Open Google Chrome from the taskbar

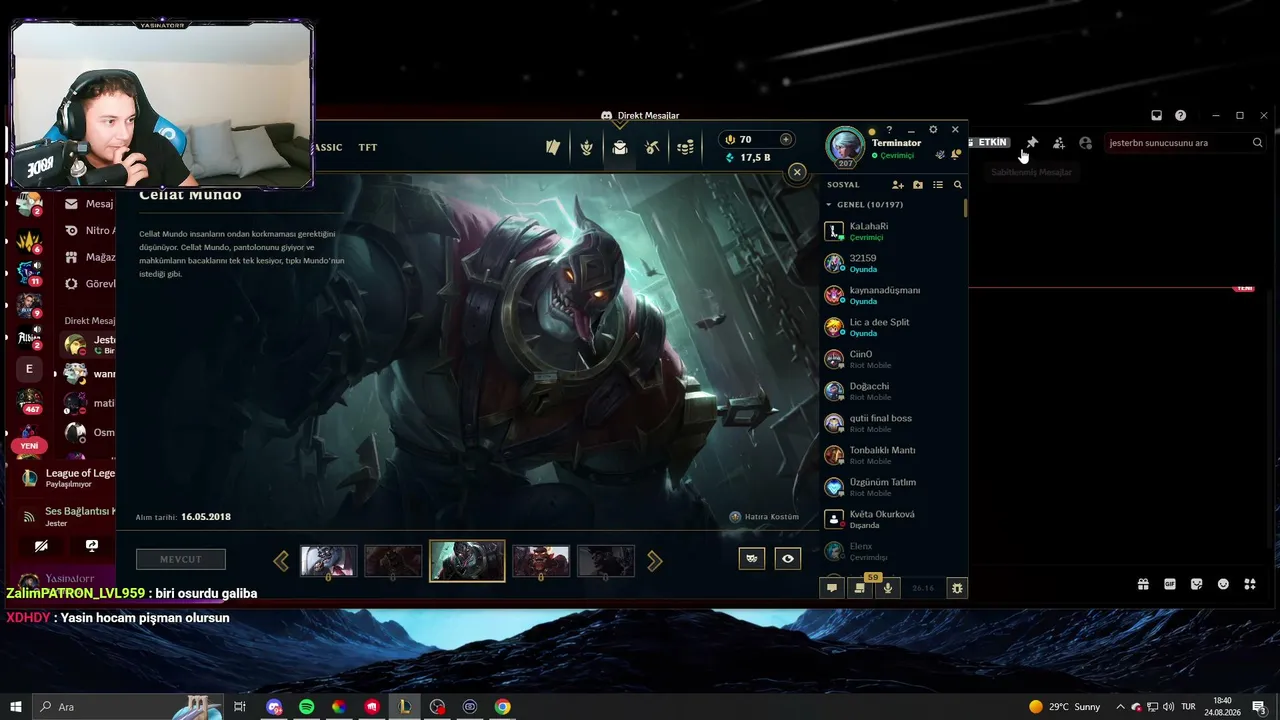click(503, 707)
